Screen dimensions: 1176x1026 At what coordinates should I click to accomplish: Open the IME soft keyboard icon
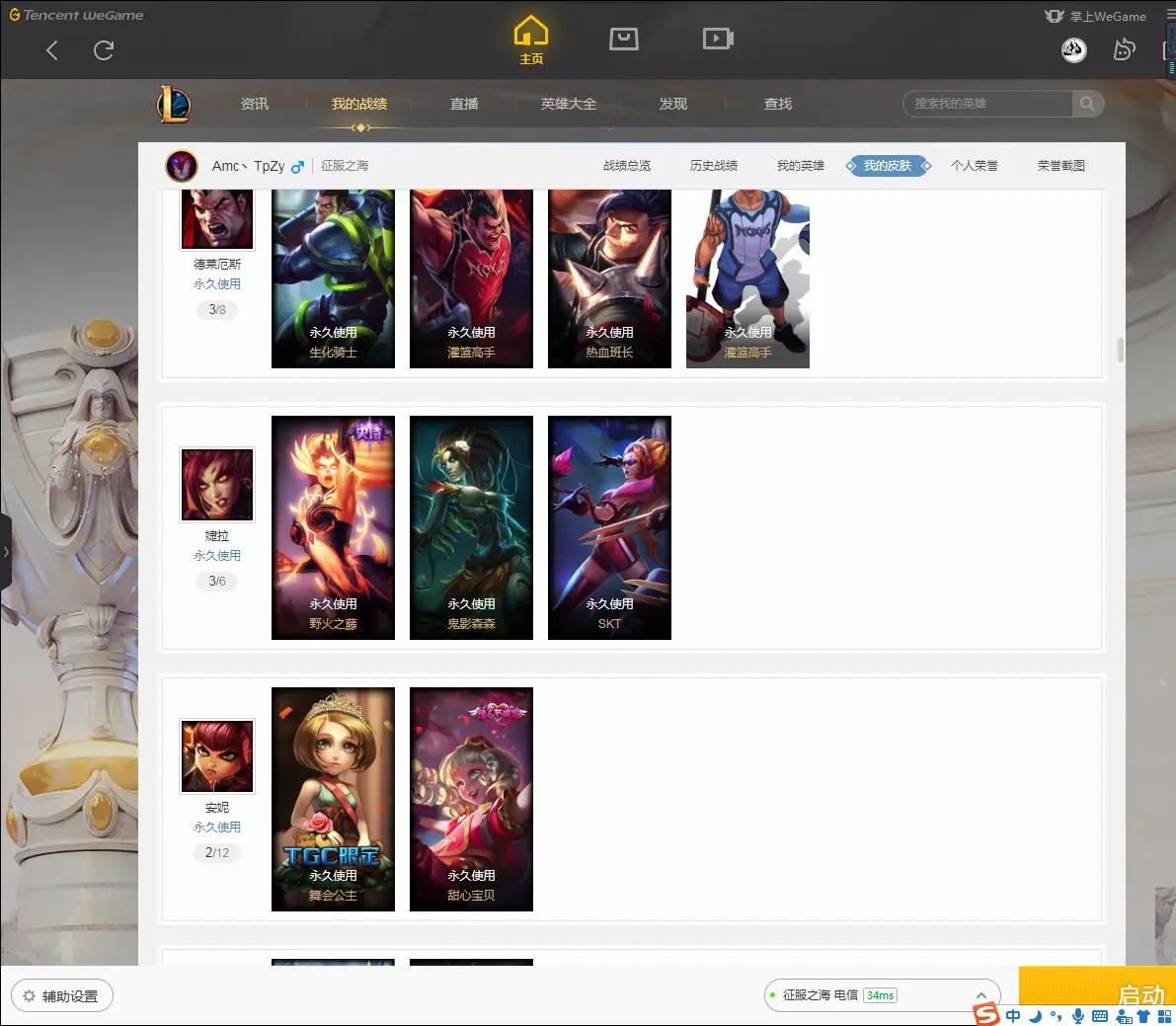[x=1100, y=1017]
